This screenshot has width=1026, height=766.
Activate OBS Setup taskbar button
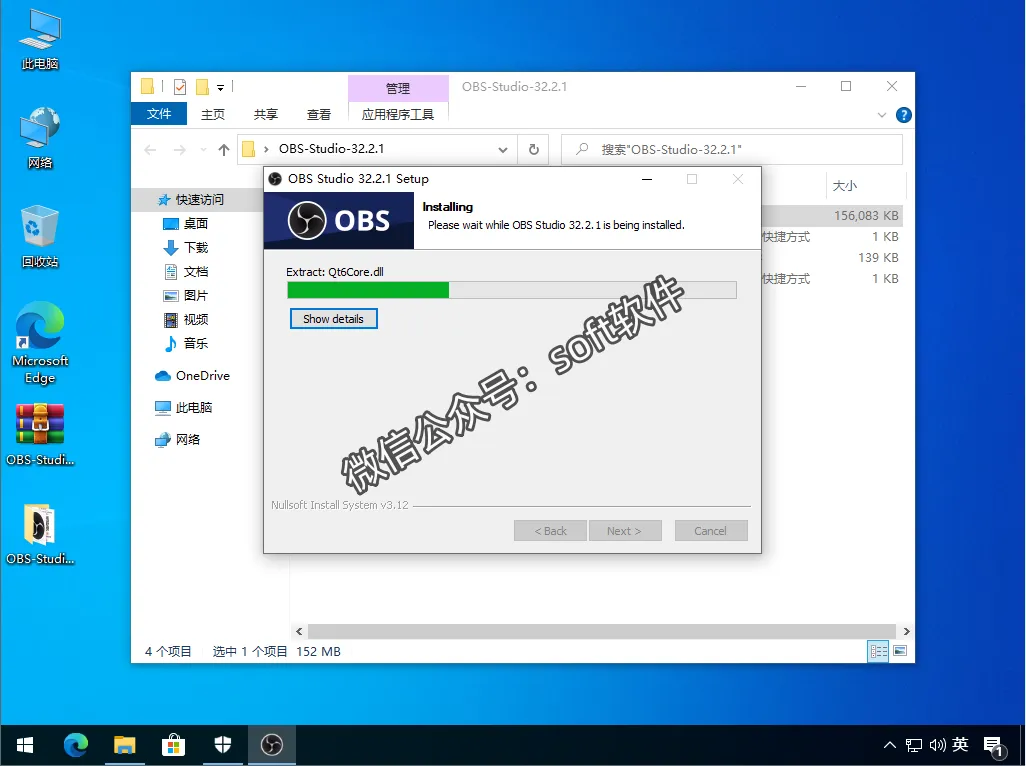[272, 745]
